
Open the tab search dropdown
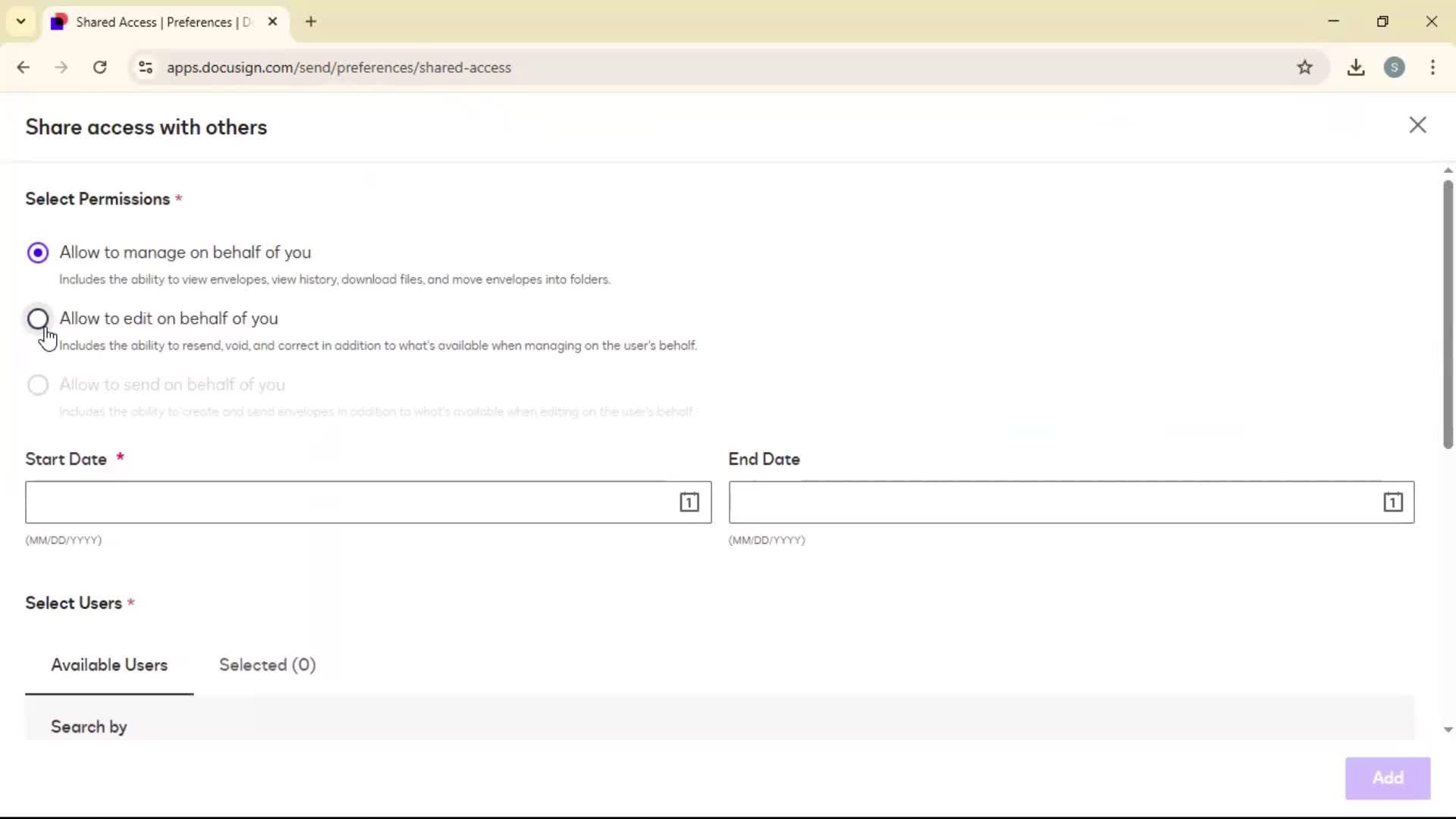(x=21, y=21)
